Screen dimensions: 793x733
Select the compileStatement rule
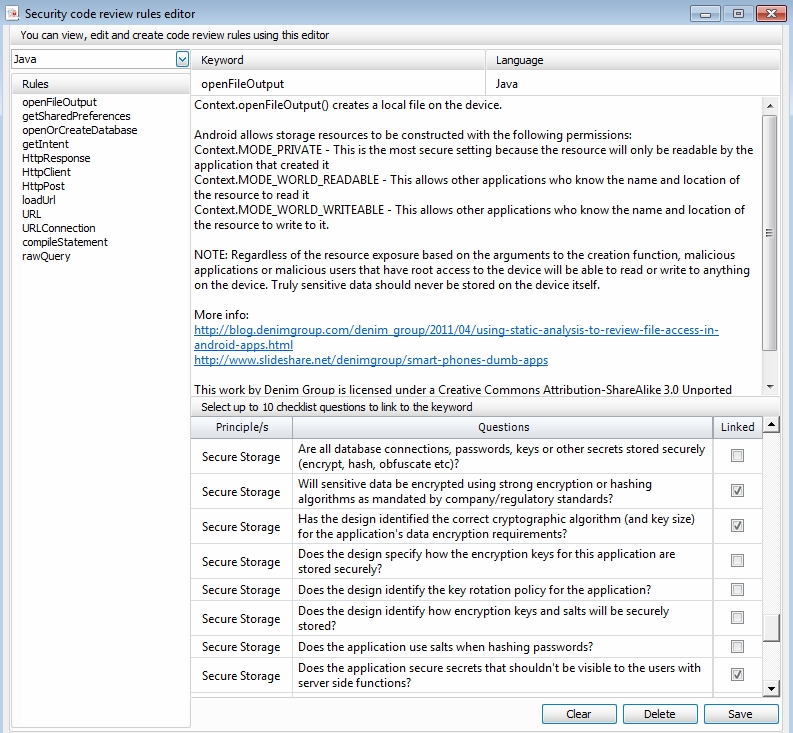(x=65, y=242)
